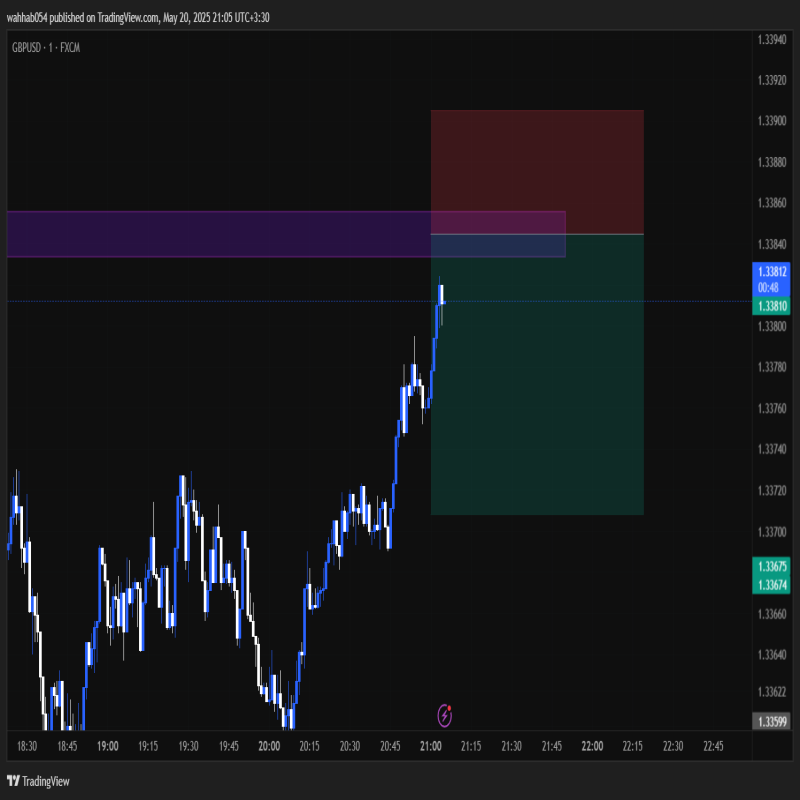Click the 1.33622 price scale value

(771, 692)
